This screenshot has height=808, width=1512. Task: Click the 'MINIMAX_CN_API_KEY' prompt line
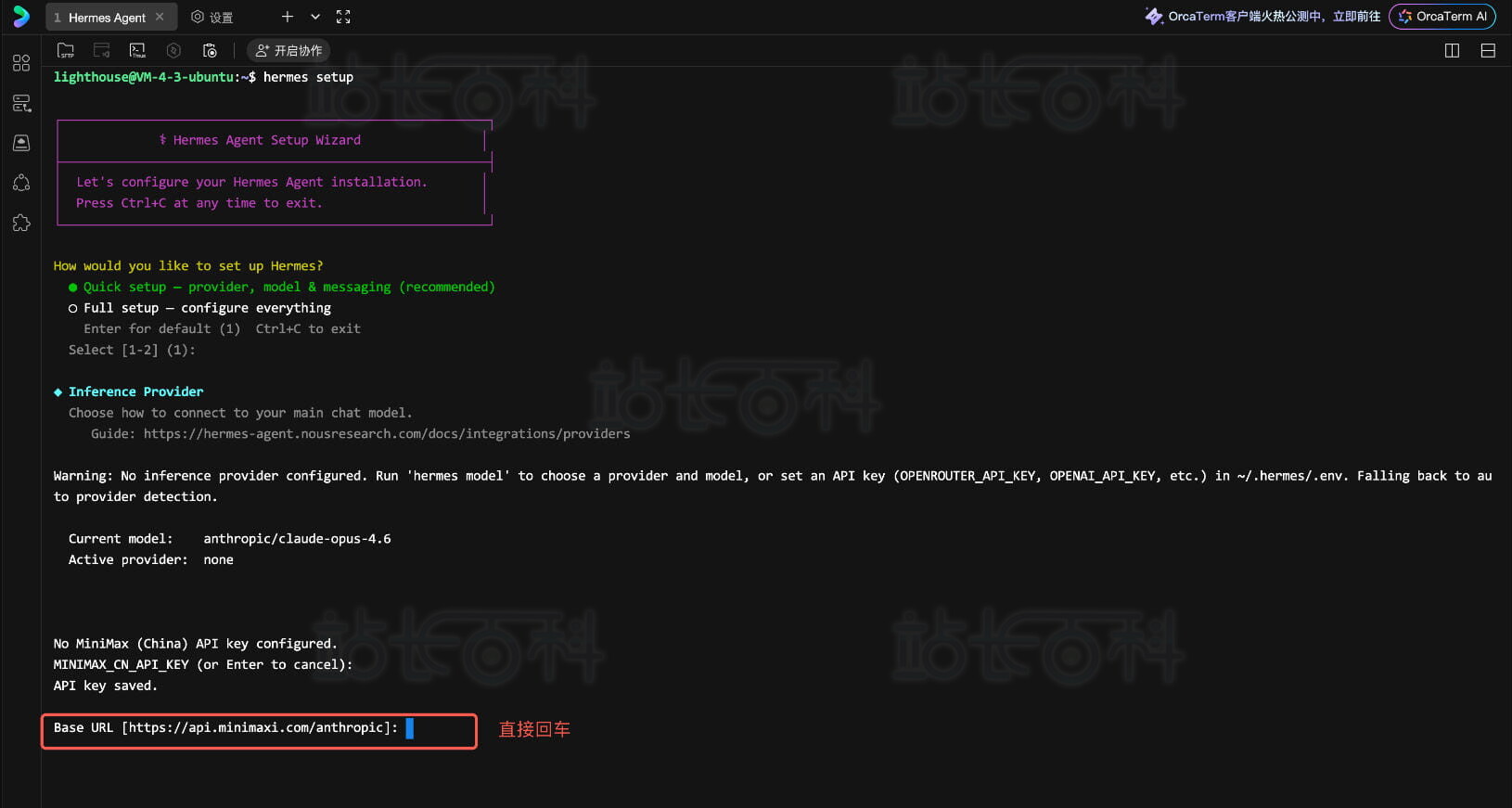[x=203, y=665]
